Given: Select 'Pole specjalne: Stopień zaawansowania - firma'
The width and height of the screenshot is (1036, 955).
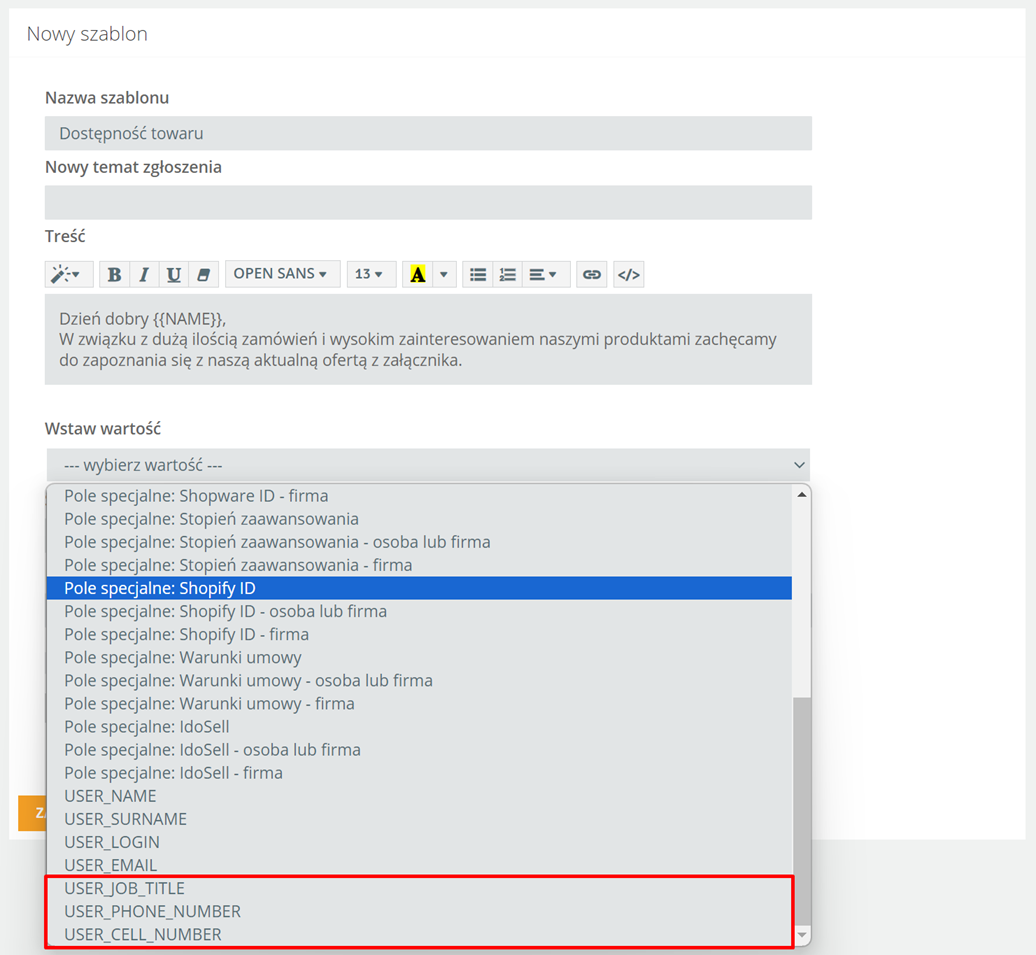Looking at the screenshot, I should pos(419,565).
